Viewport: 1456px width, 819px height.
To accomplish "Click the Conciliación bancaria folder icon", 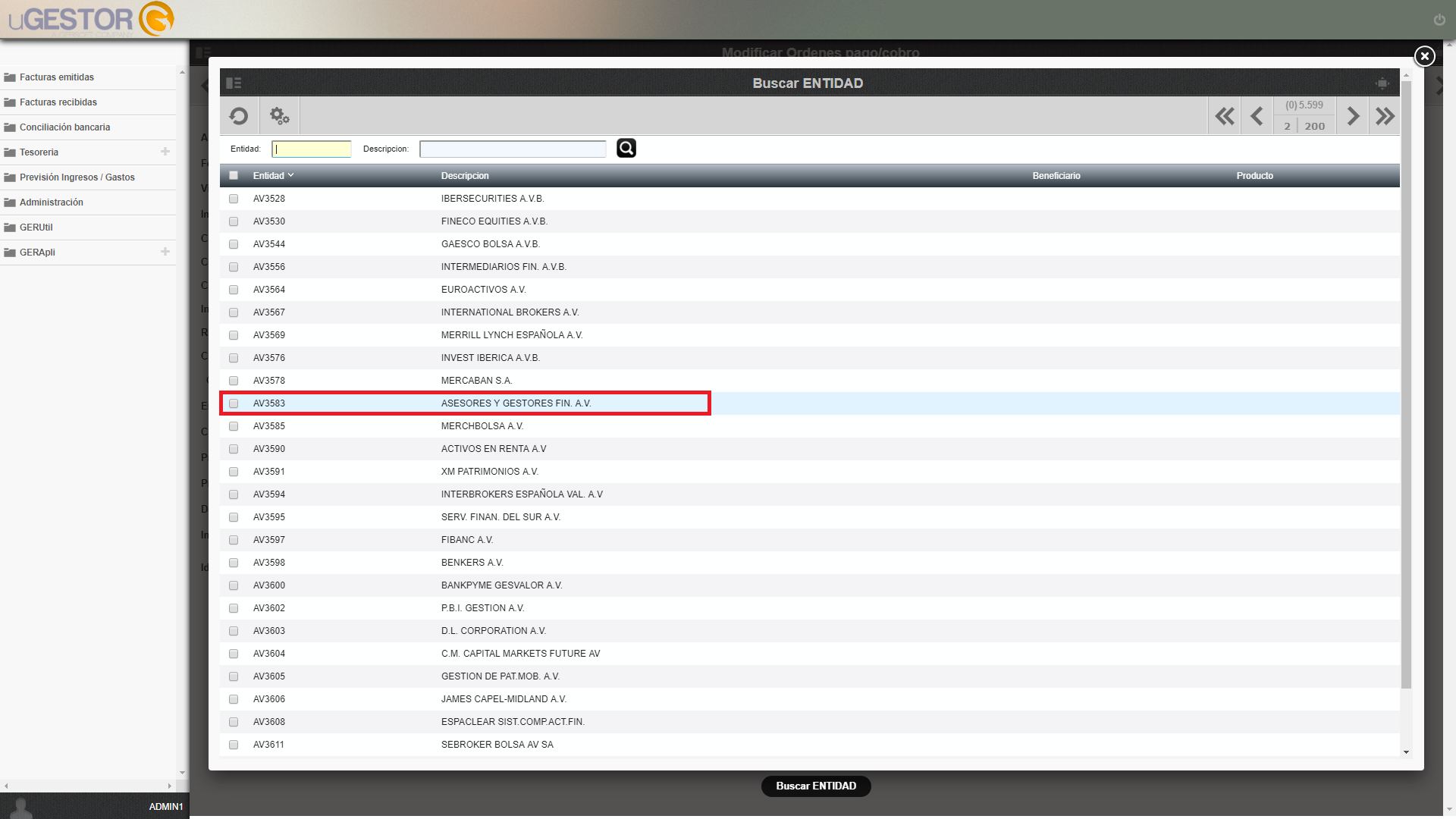I will point(10,127).
